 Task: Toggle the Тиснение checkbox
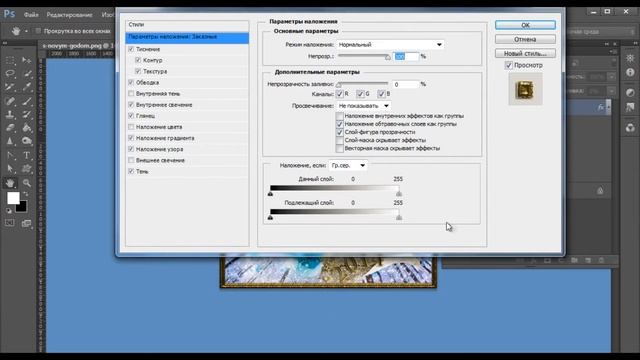(x=131, y=49)
